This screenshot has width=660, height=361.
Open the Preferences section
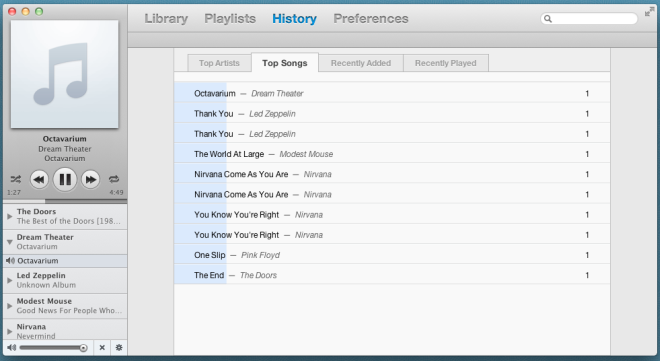[371, 19]
